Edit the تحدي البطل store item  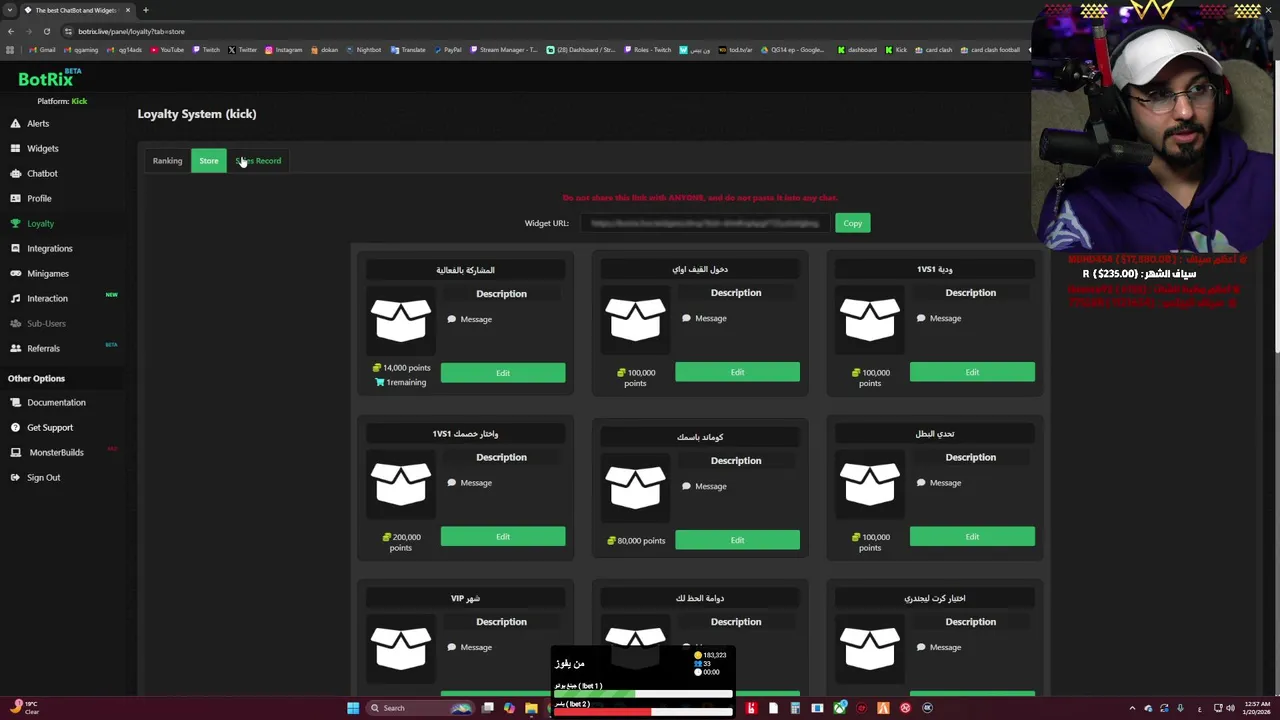coord(972,537)
